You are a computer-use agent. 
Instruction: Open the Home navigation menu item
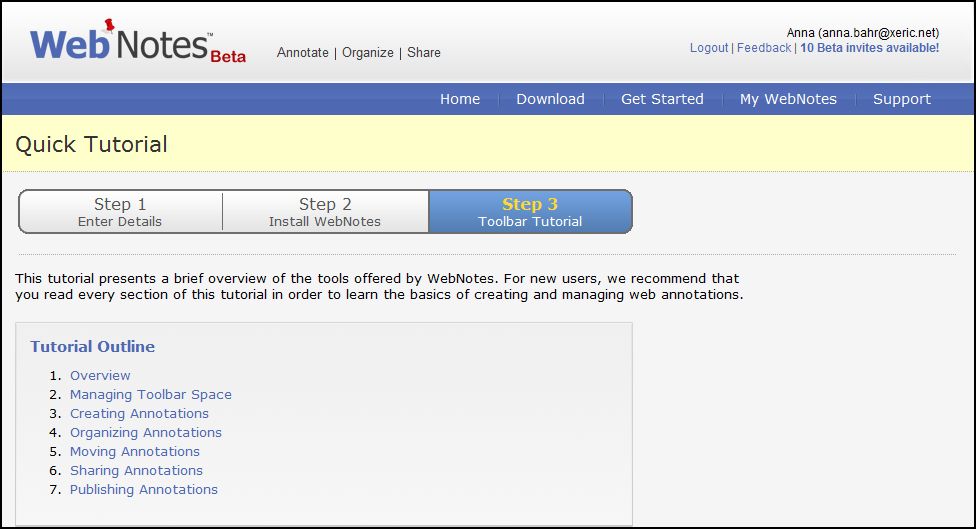[460, 99]
